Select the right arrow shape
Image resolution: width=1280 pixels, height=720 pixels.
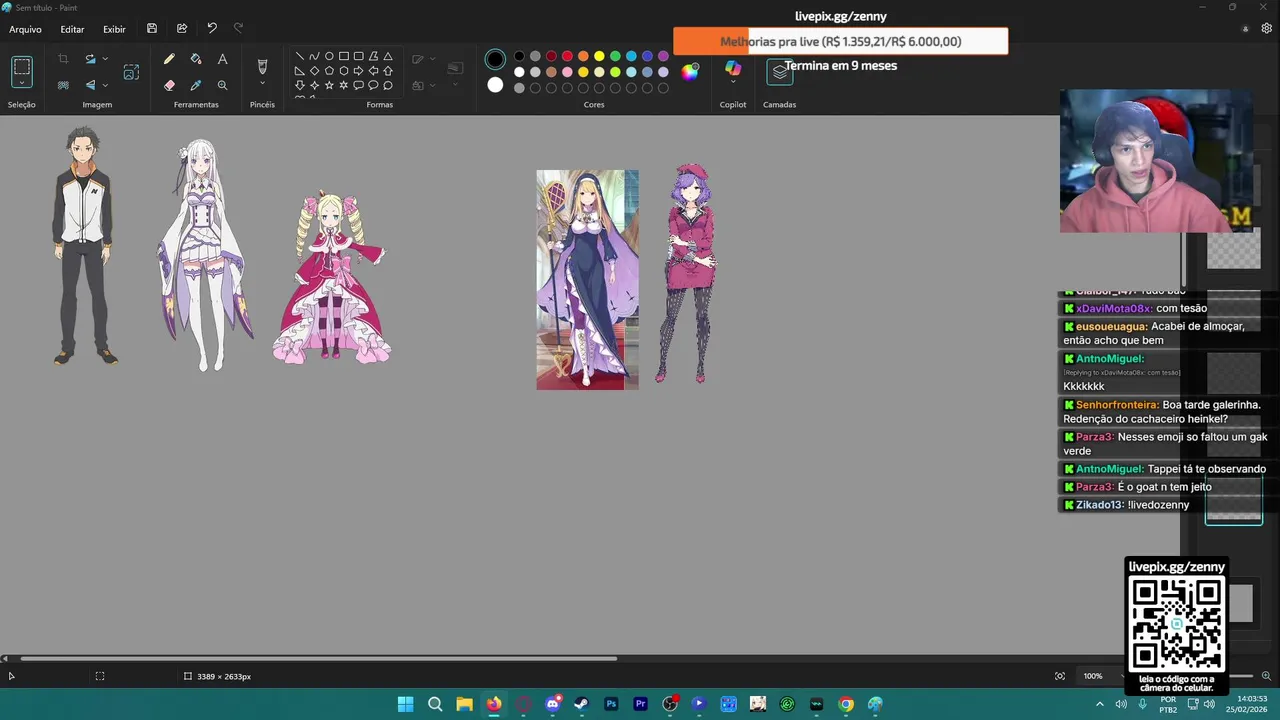(x=358, y=71)
